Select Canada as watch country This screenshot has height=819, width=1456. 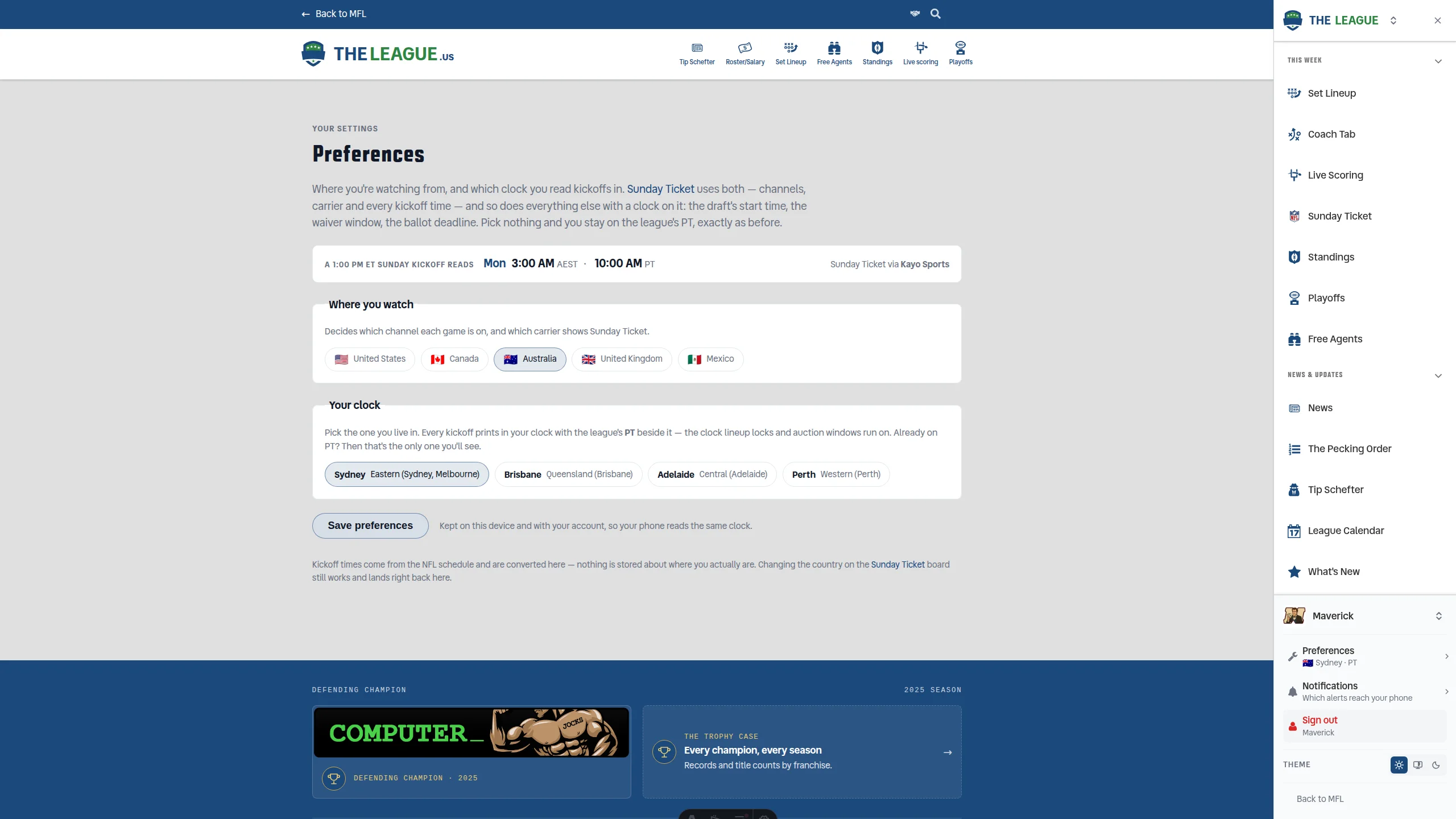pos(454,359)
